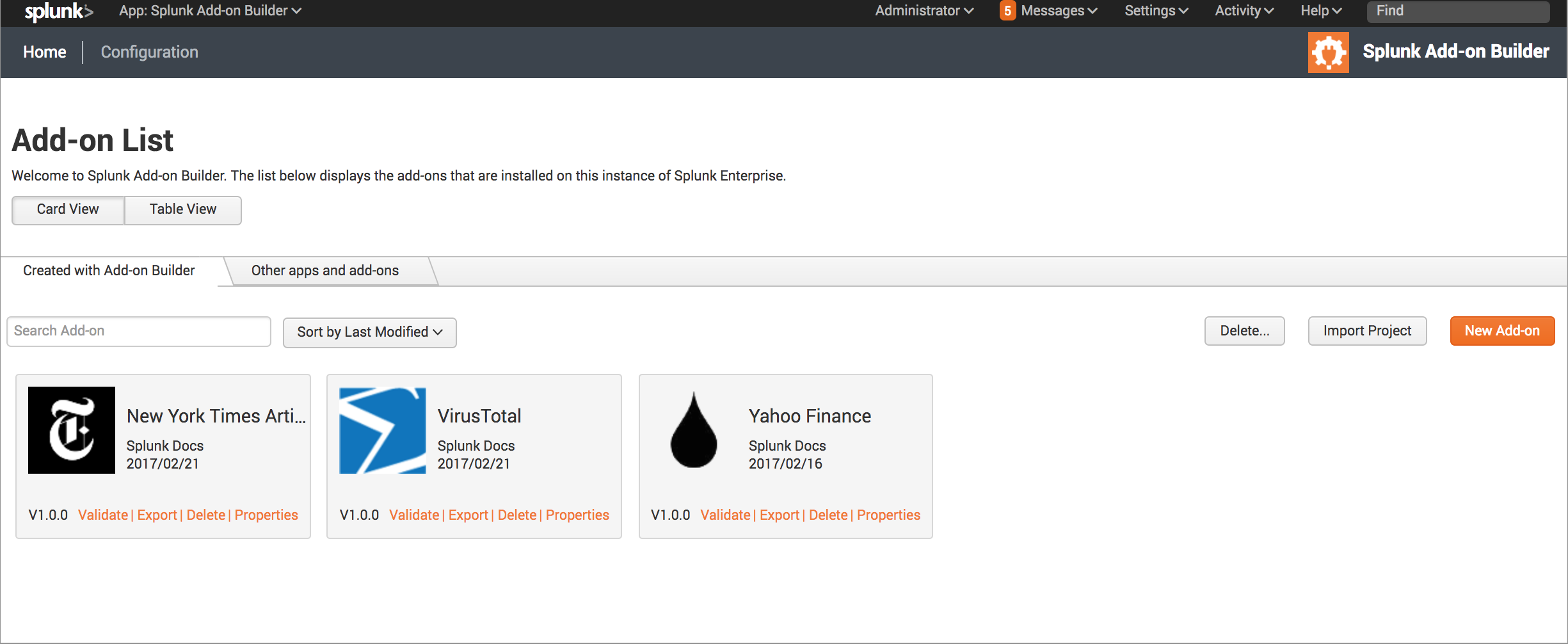
Task: Switch to Table View
Action: click(183, 209)
